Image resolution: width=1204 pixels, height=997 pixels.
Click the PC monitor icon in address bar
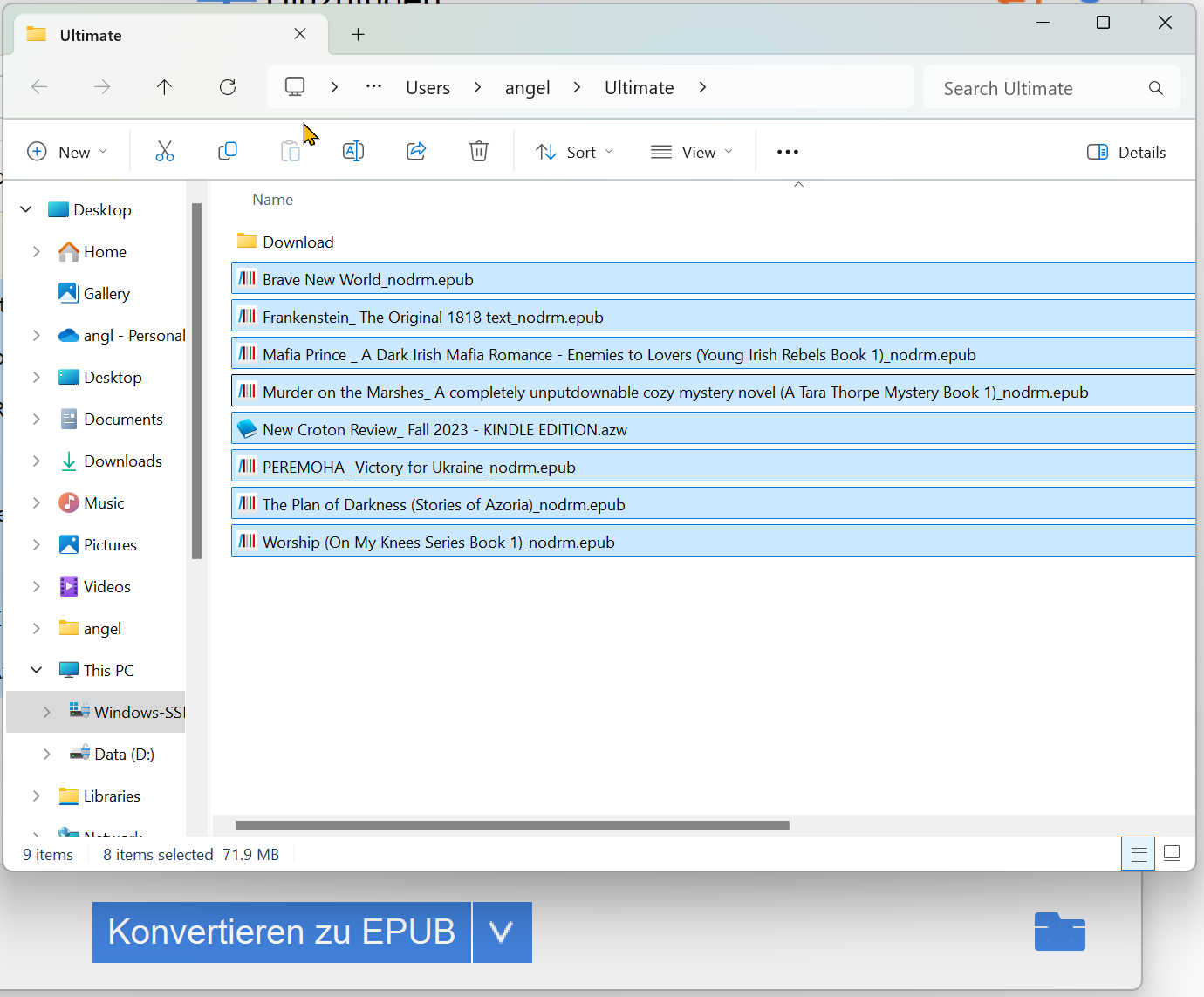tap(295, 87)
